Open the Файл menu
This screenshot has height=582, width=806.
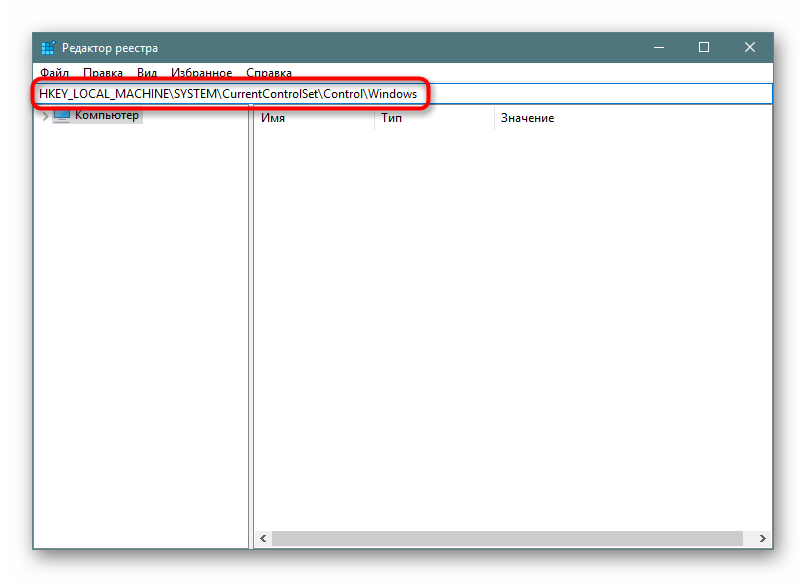click(54, 73)
